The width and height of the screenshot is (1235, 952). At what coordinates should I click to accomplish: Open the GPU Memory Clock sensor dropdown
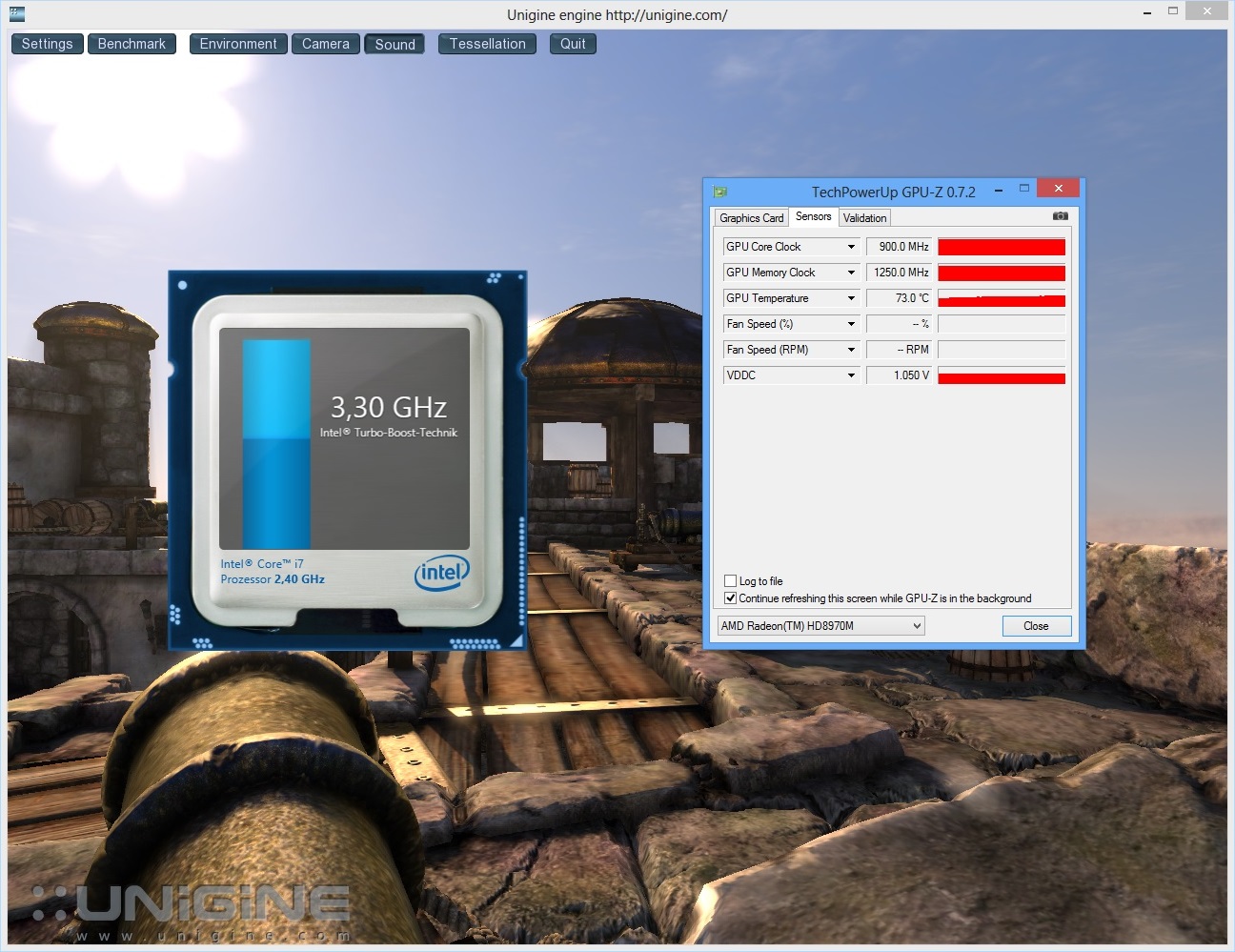(x=851, y=273)
